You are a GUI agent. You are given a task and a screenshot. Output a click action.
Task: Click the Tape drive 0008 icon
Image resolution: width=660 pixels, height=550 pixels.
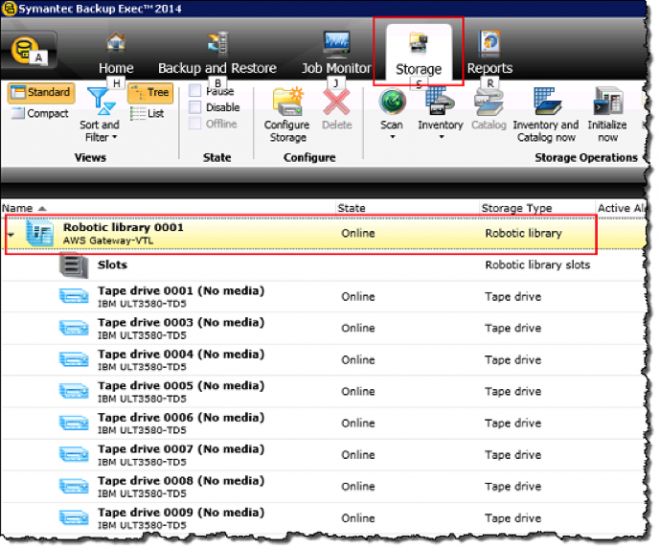click(74, 486)
